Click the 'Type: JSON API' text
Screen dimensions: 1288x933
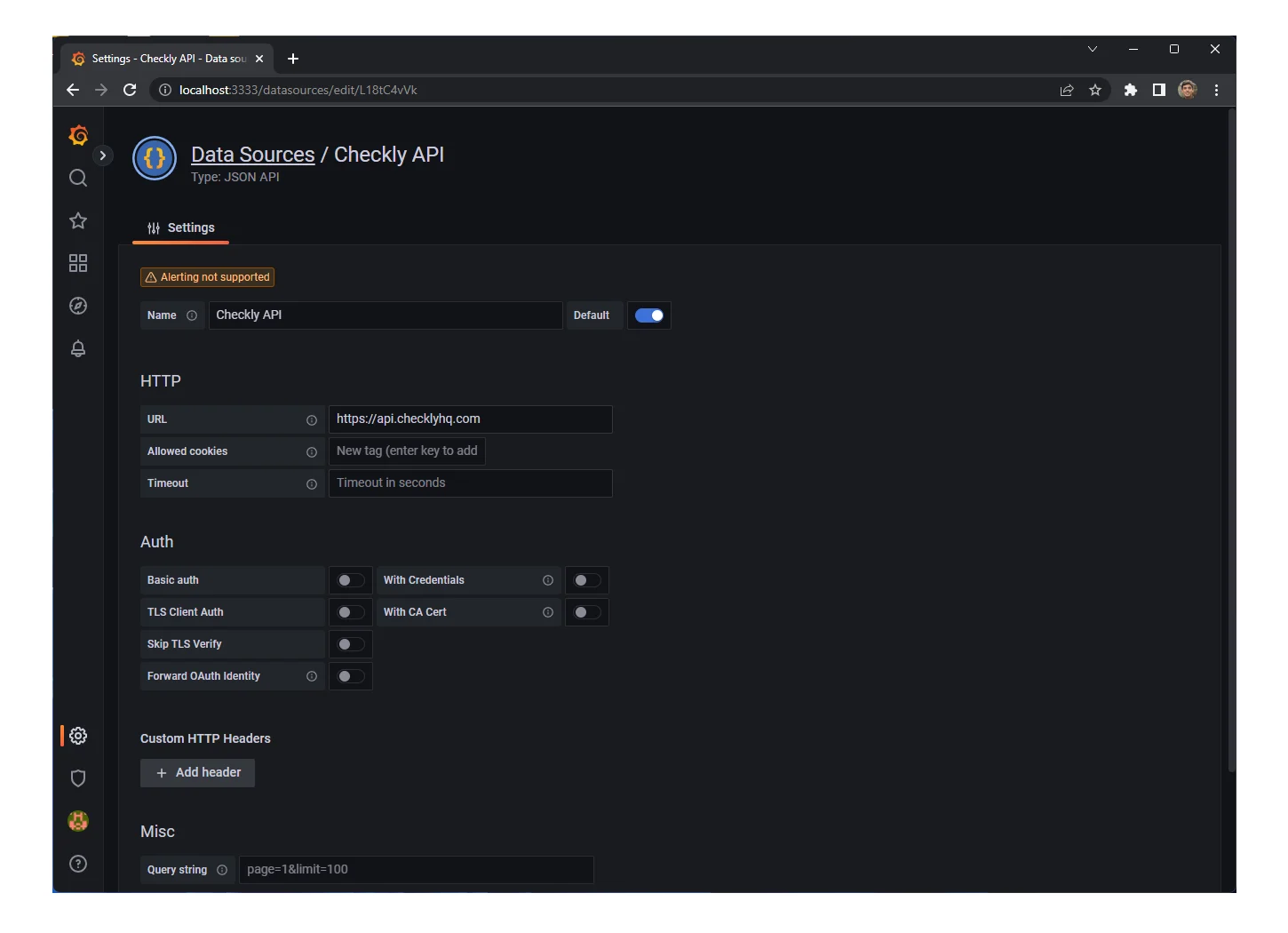pyautogui.click(x=235, y=178)
